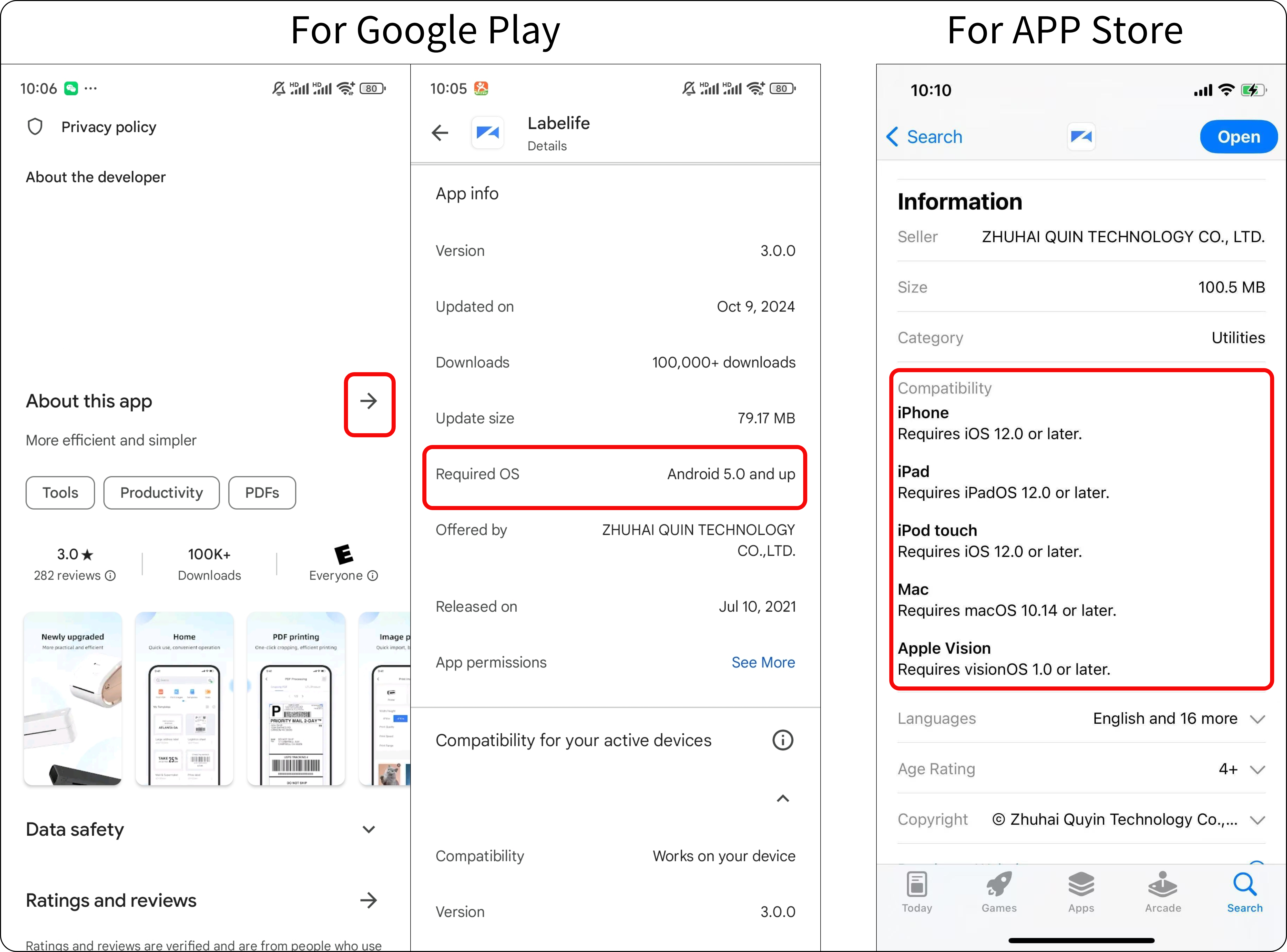Tap the Labelife app icon in Details header

tap(488, 133)
